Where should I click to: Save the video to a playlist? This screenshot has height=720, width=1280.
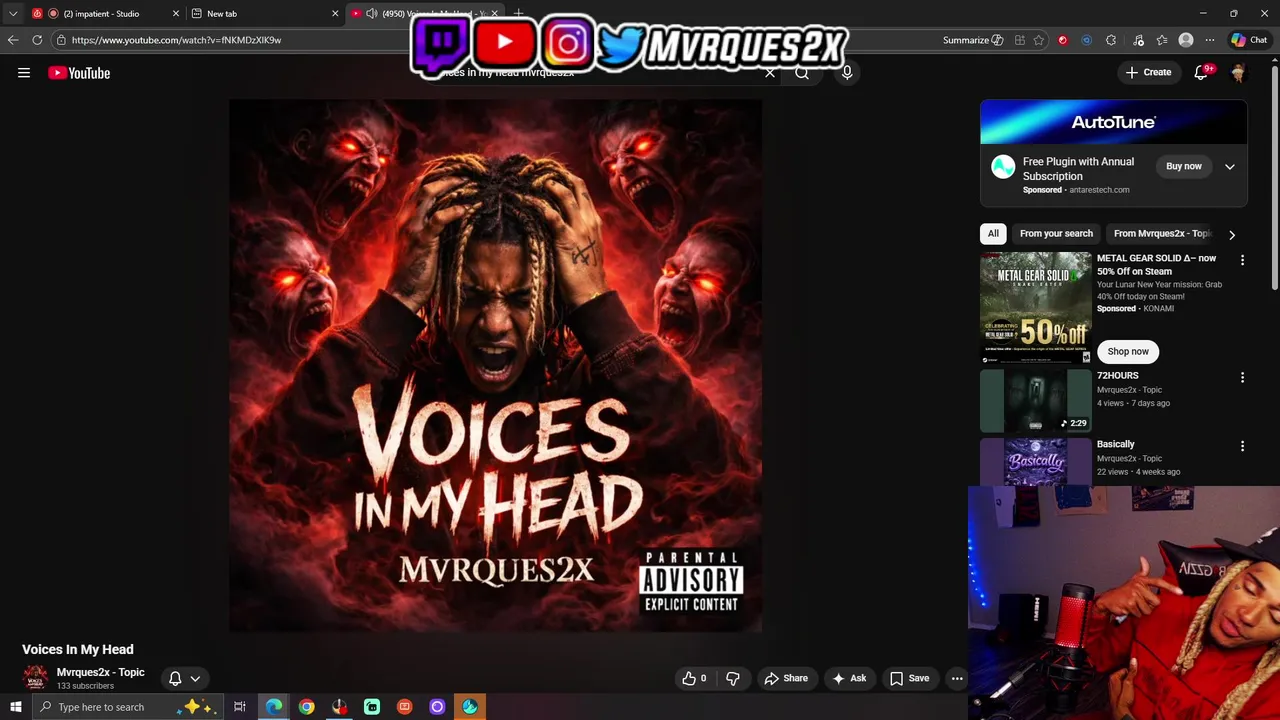click(910, 678)
